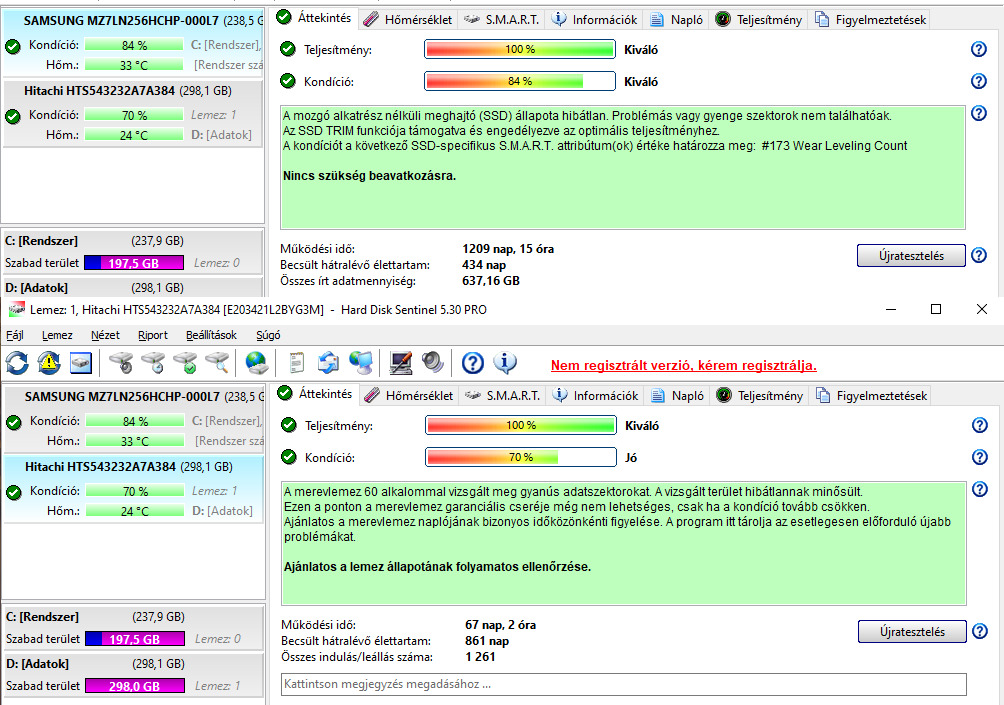
Task: Click the Kondíció 70 % bar in overview
Action: click(x=521, y=457)
